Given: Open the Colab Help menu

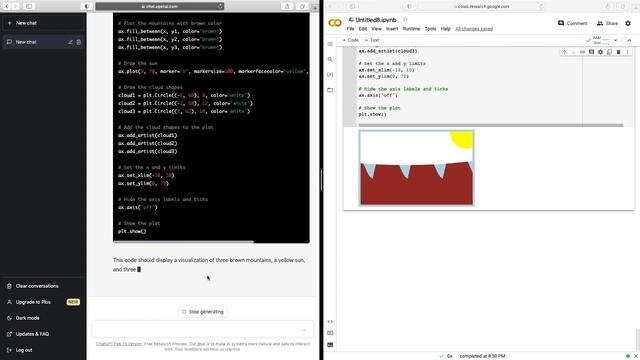Looking at the screenshot, I should pos(445,29).
